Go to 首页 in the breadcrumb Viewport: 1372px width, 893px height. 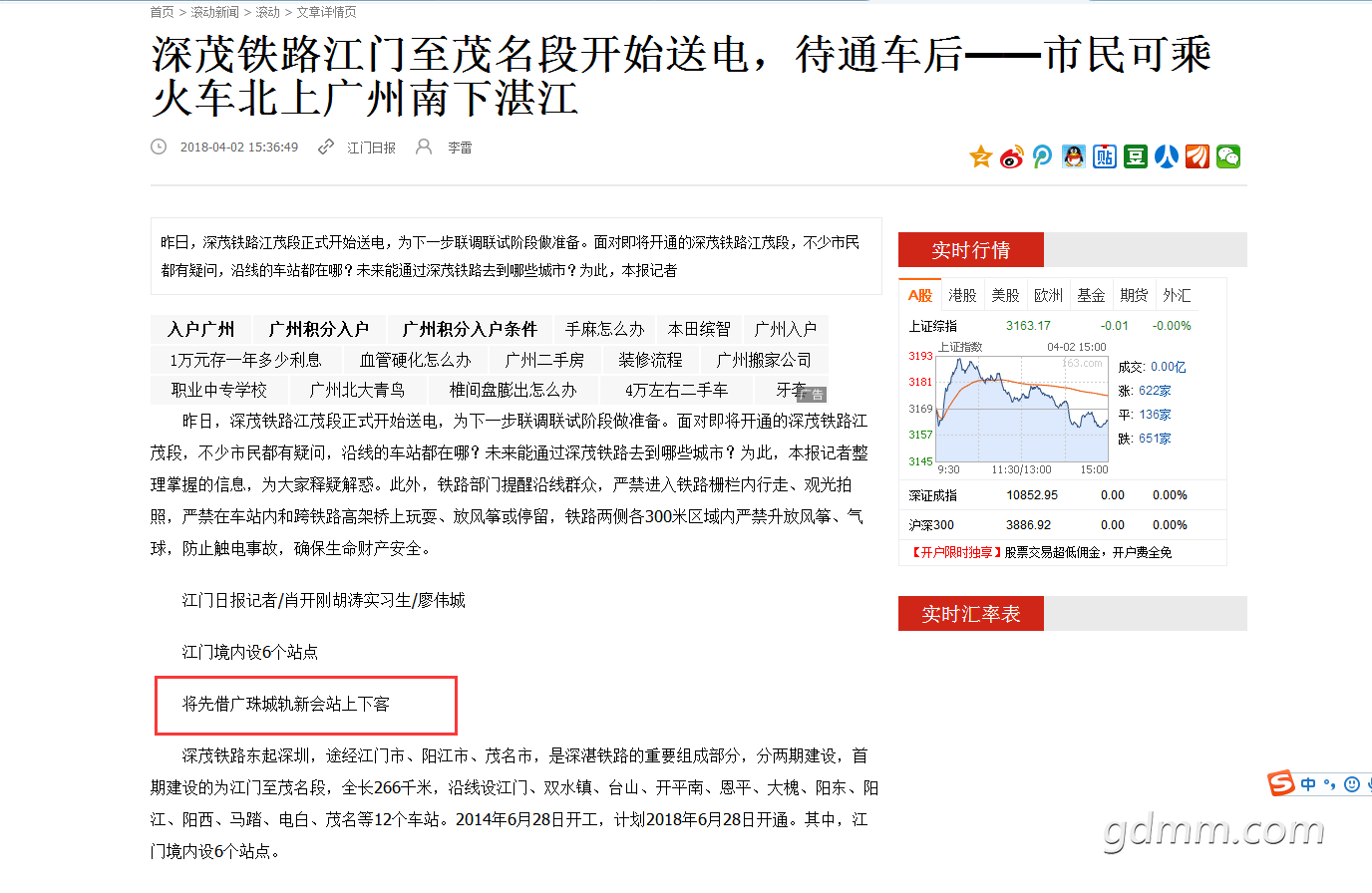(162, 12)
